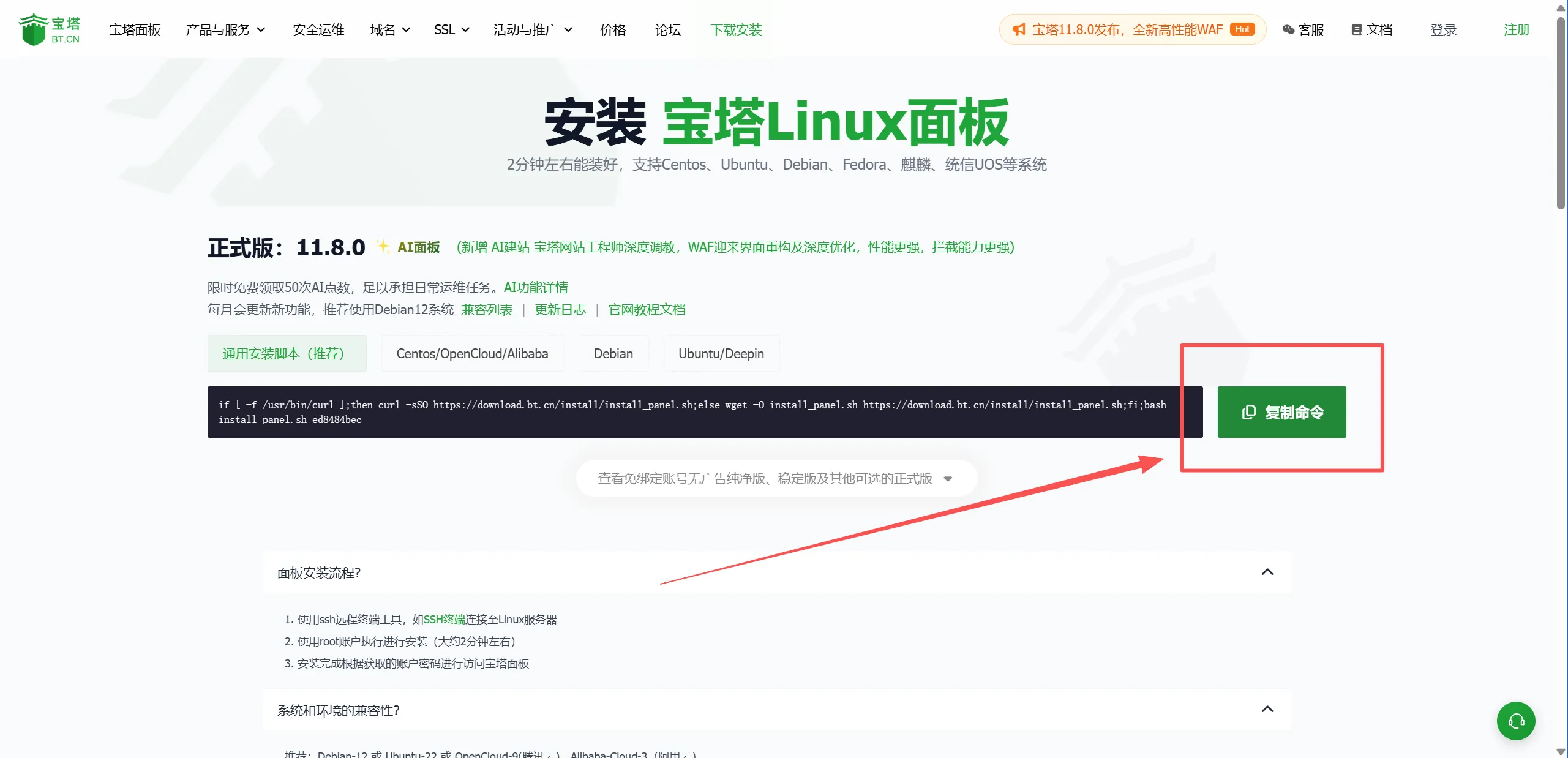Image resolution: width=1568 pixels, height=758 pixels.
Task: Expand 域名 dropdown menu
Action: pos(390,29)
